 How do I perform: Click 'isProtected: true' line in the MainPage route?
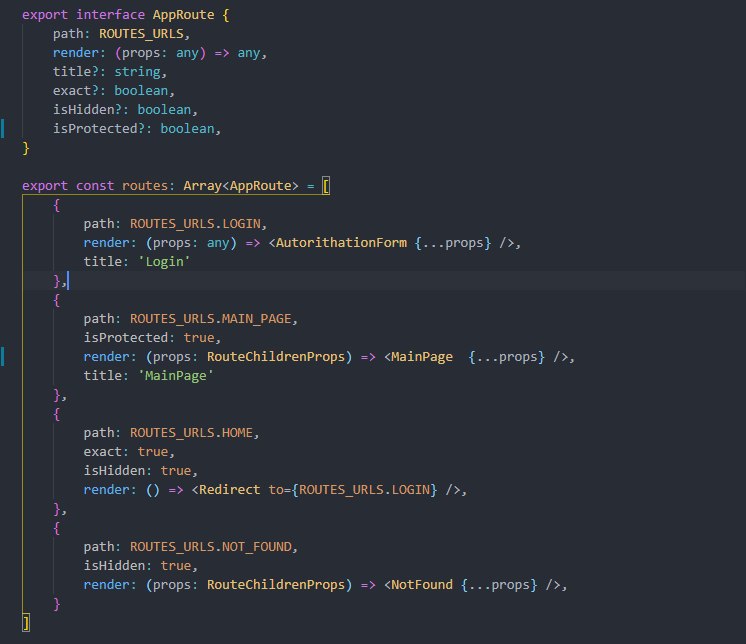(152, 338)
